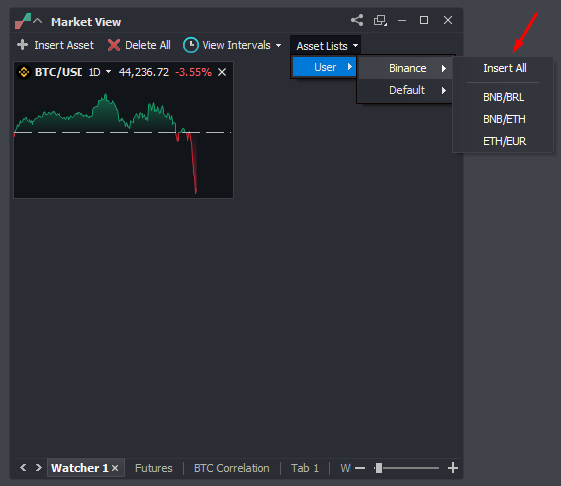
Task: Open the Asset Lists dropdown
Action: click(x=326, y=46)
